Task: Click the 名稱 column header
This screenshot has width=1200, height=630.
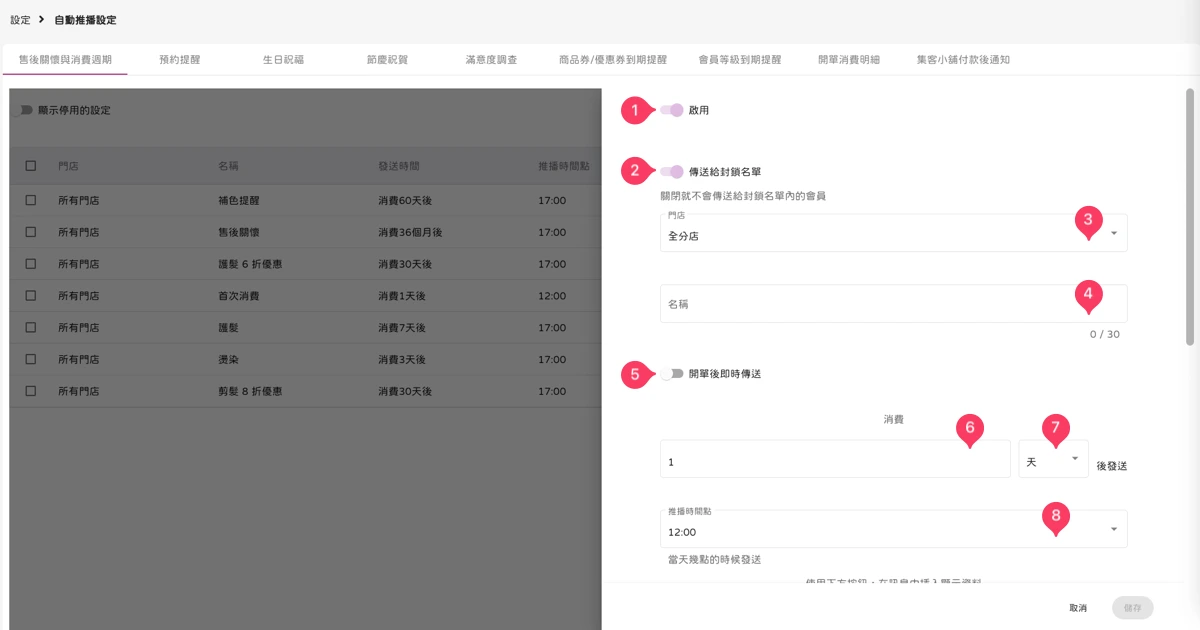Action: click(x=228, y=165)
